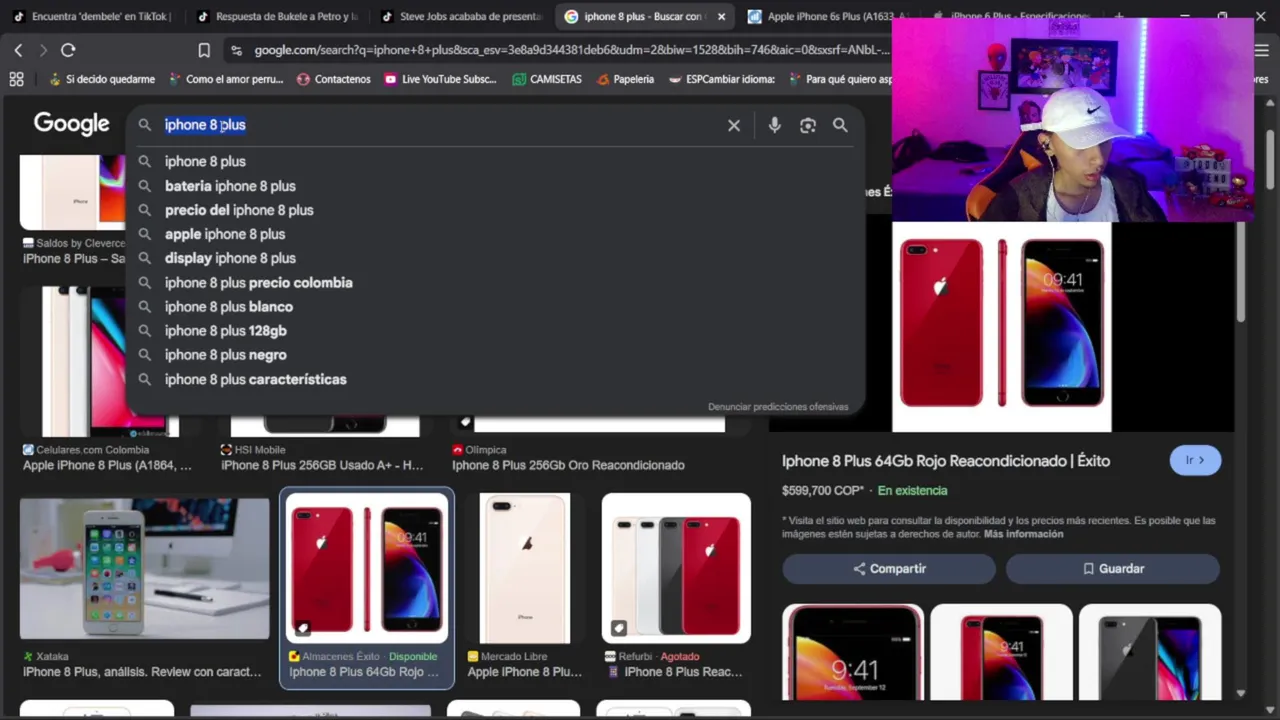The height and width of the screenshot is (720, 1280).
Task: Open 'Si decido quedarme' bookmark
Action: coord(100,79)
